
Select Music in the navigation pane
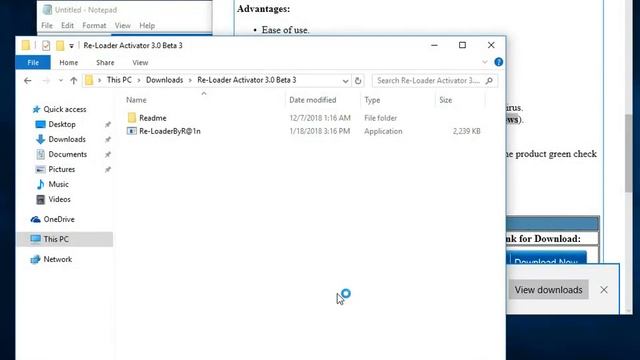click(x=58, y=184)
